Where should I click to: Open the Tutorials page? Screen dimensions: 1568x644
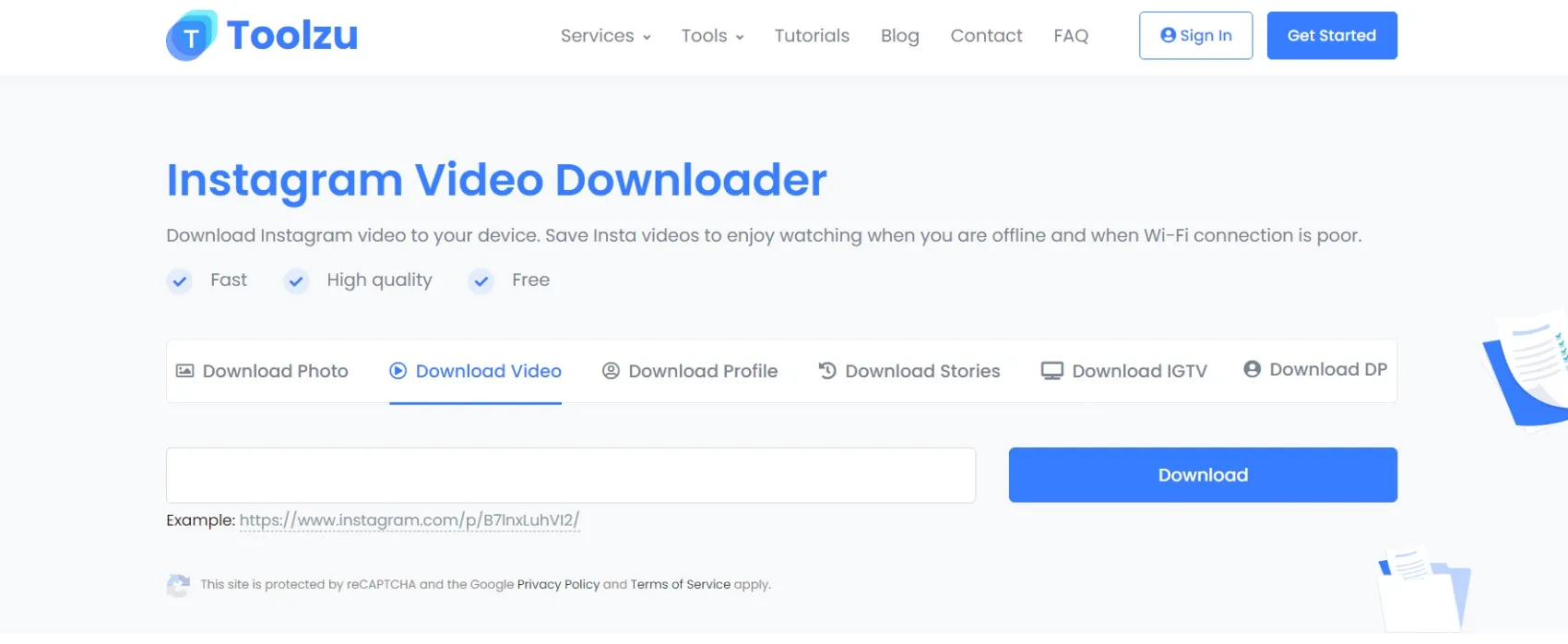[x=812, y=36]
